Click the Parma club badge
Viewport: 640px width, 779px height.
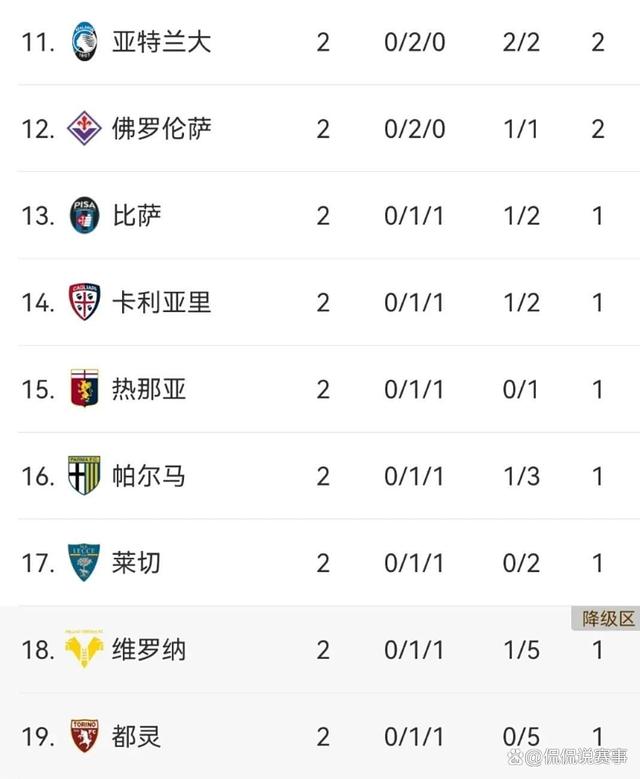pos(84,476)
